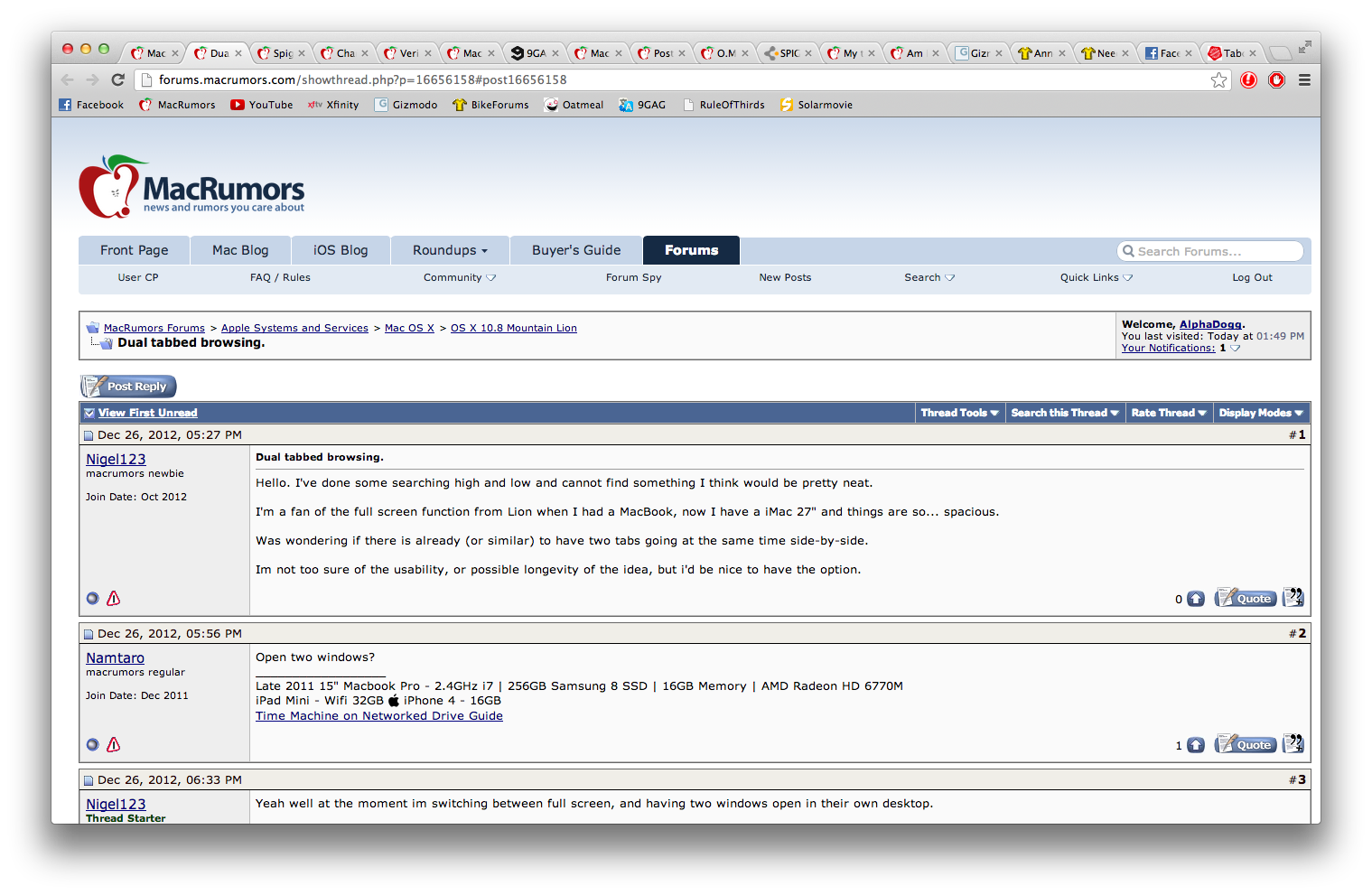Screen dimensions: 1372x895
Task: Click the browser back arrow
Action: [67, 79]
